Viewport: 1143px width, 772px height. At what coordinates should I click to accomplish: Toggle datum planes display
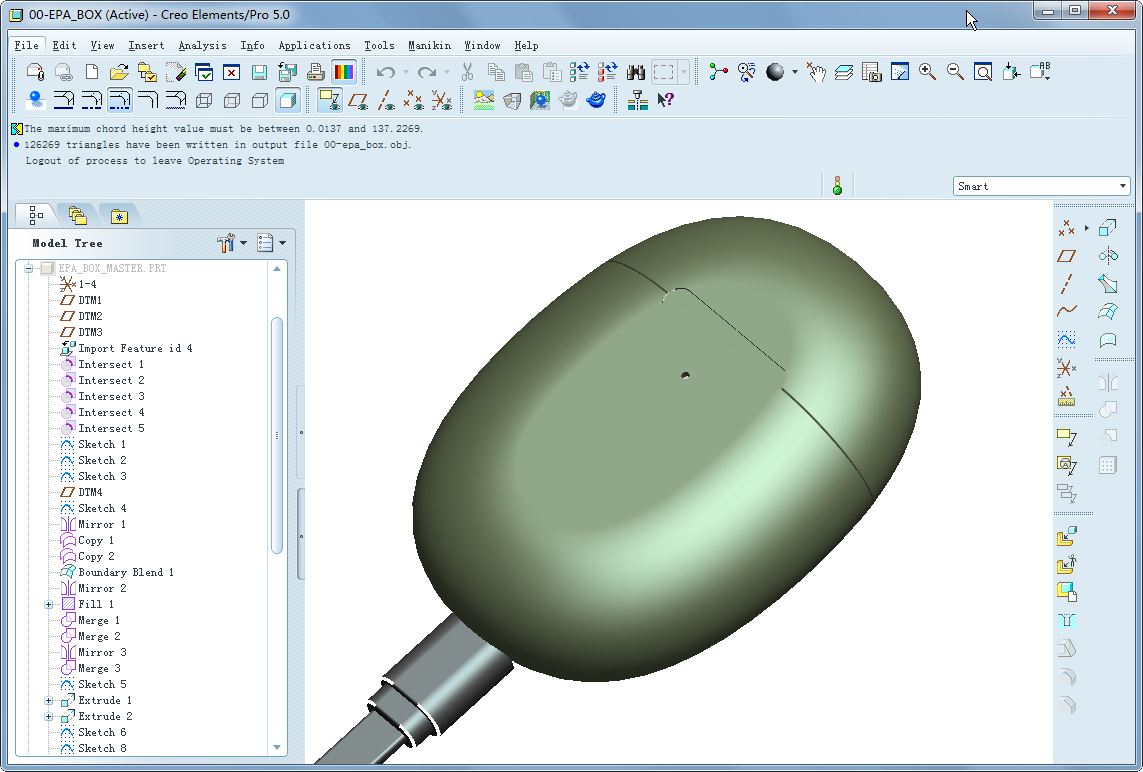357,100
